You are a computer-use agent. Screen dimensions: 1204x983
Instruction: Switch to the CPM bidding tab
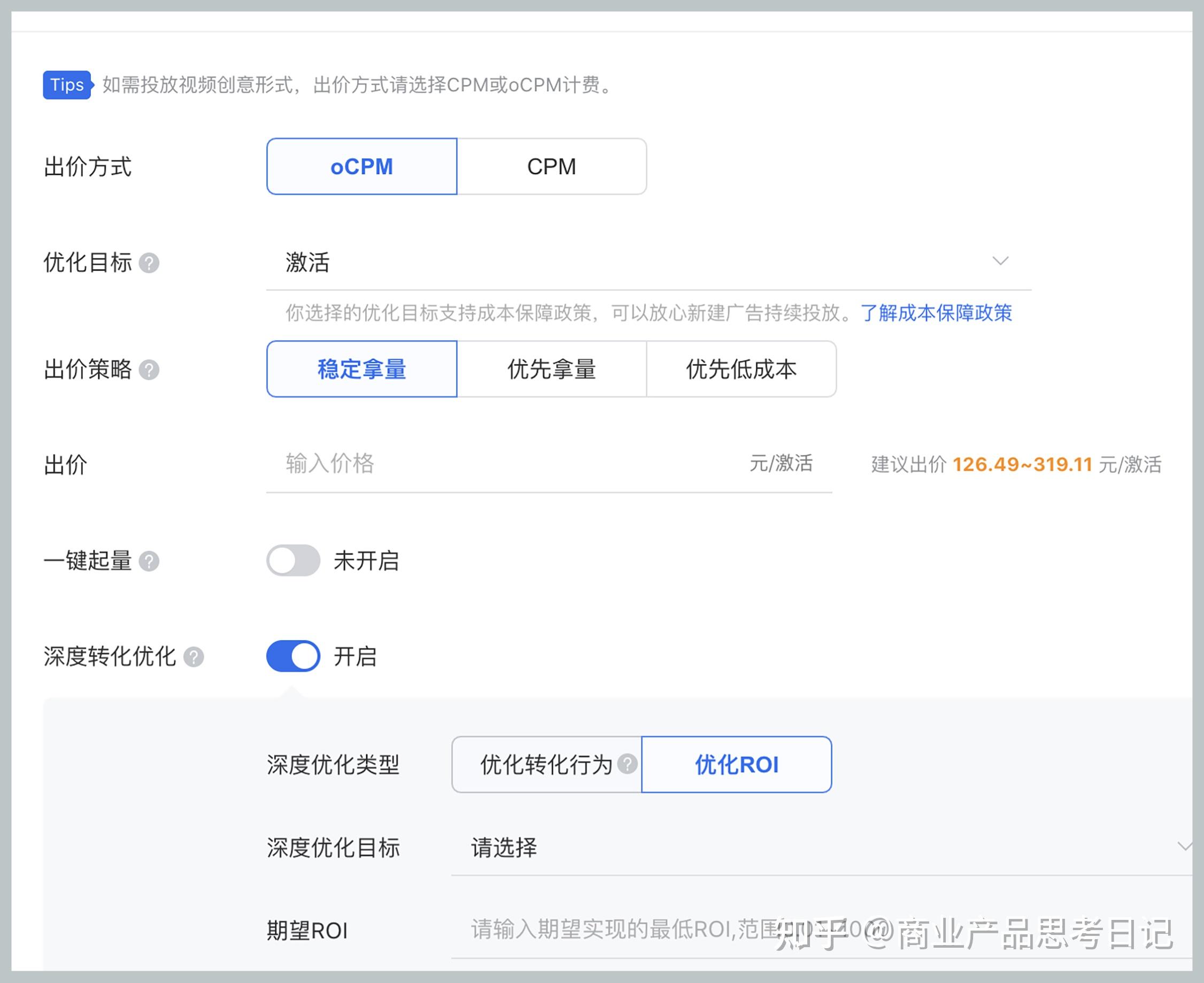[551, 166]
